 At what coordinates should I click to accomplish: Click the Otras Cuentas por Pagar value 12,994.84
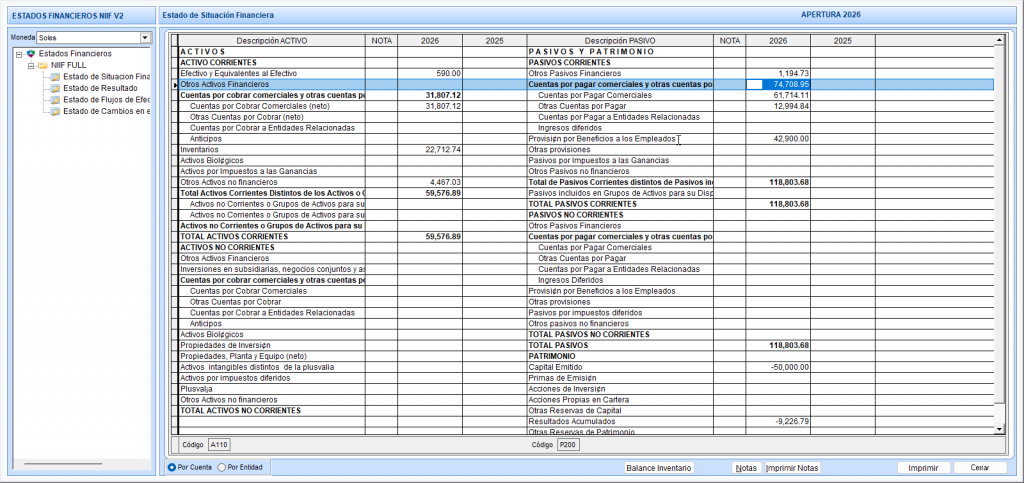[x=778, y=106]
